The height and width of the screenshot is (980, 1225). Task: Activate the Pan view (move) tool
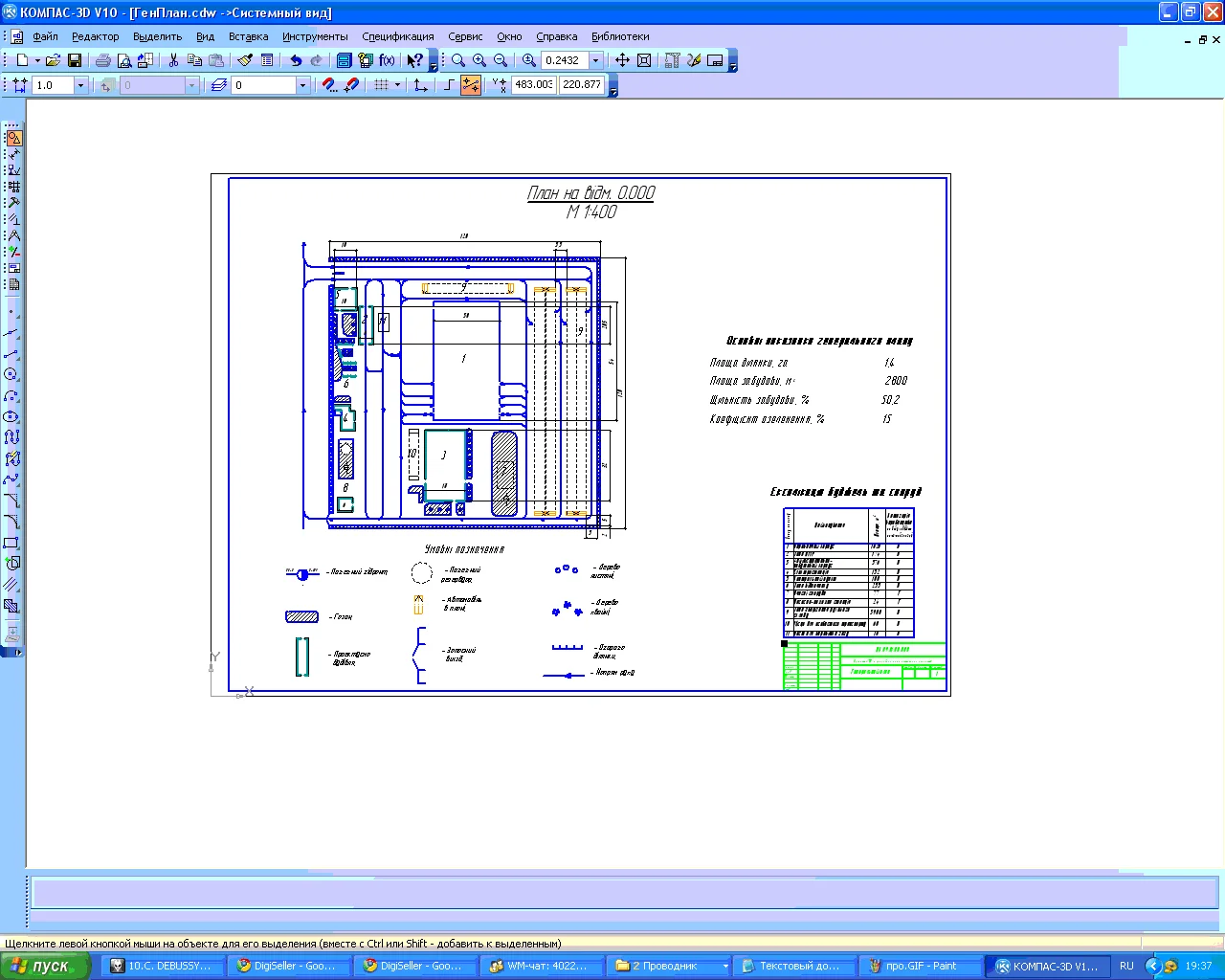click(622, 60)
